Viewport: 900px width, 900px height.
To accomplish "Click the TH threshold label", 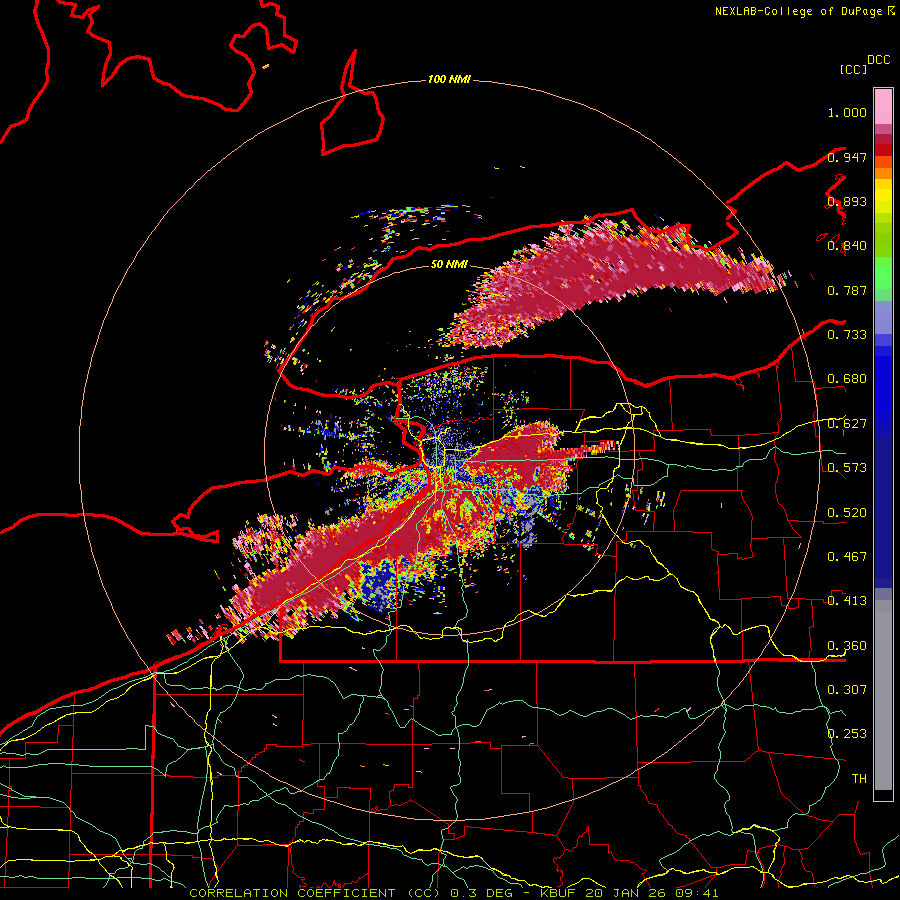I will pos(859,778).
